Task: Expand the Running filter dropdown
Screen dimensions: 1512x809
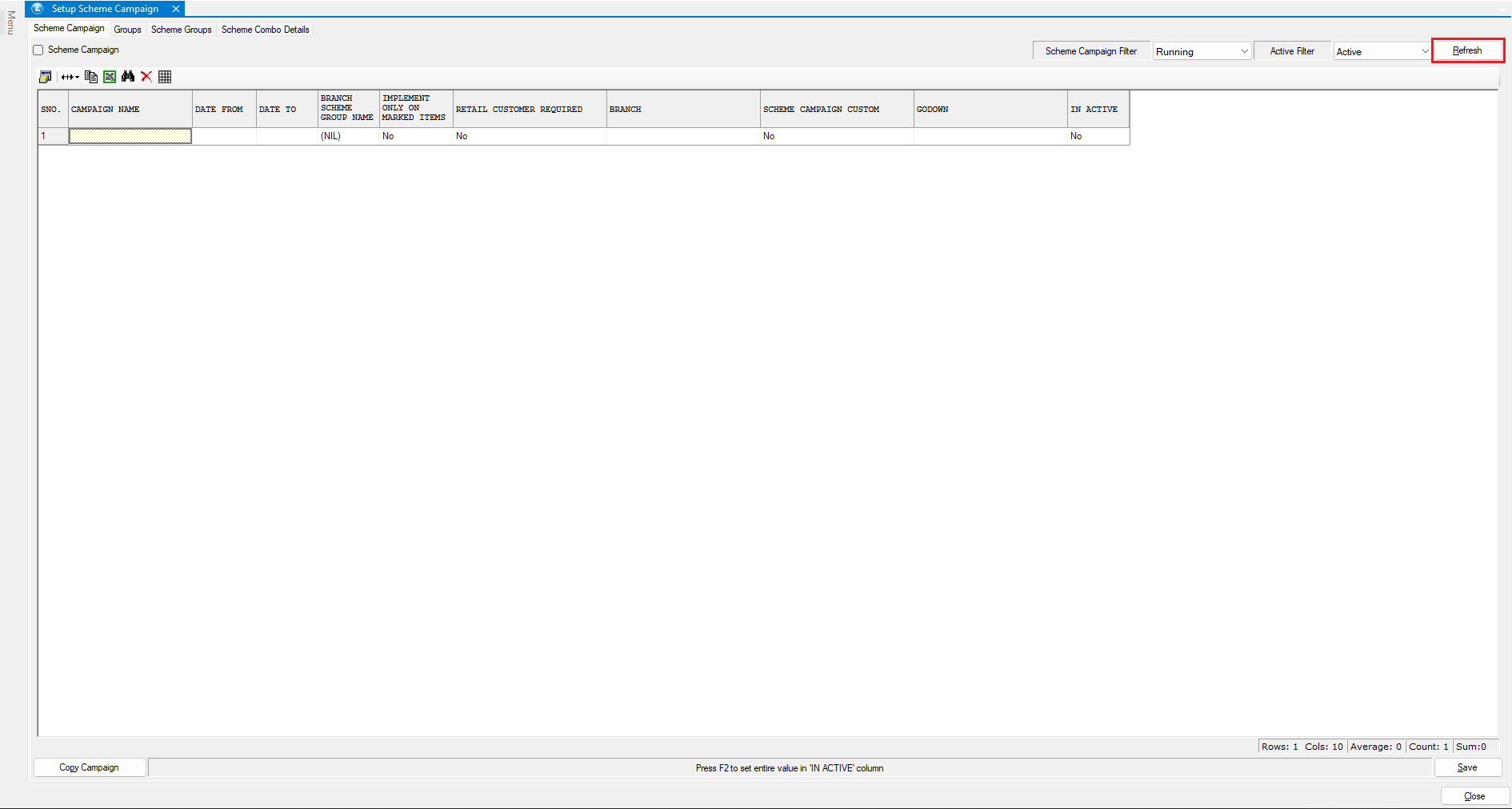Action: 1202,51
